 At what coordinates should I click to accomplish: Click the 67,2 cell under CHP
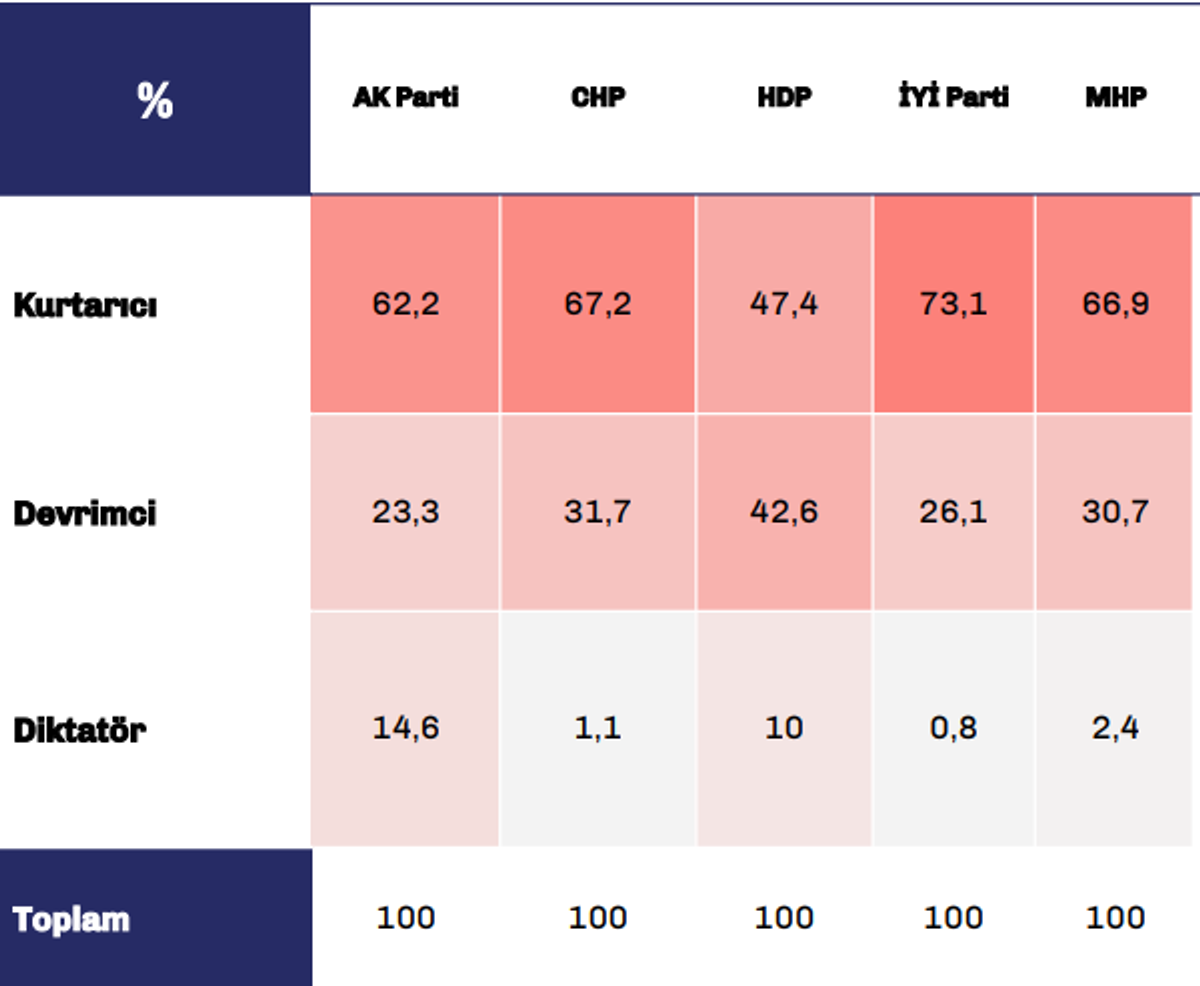click(x=598, y=304)
